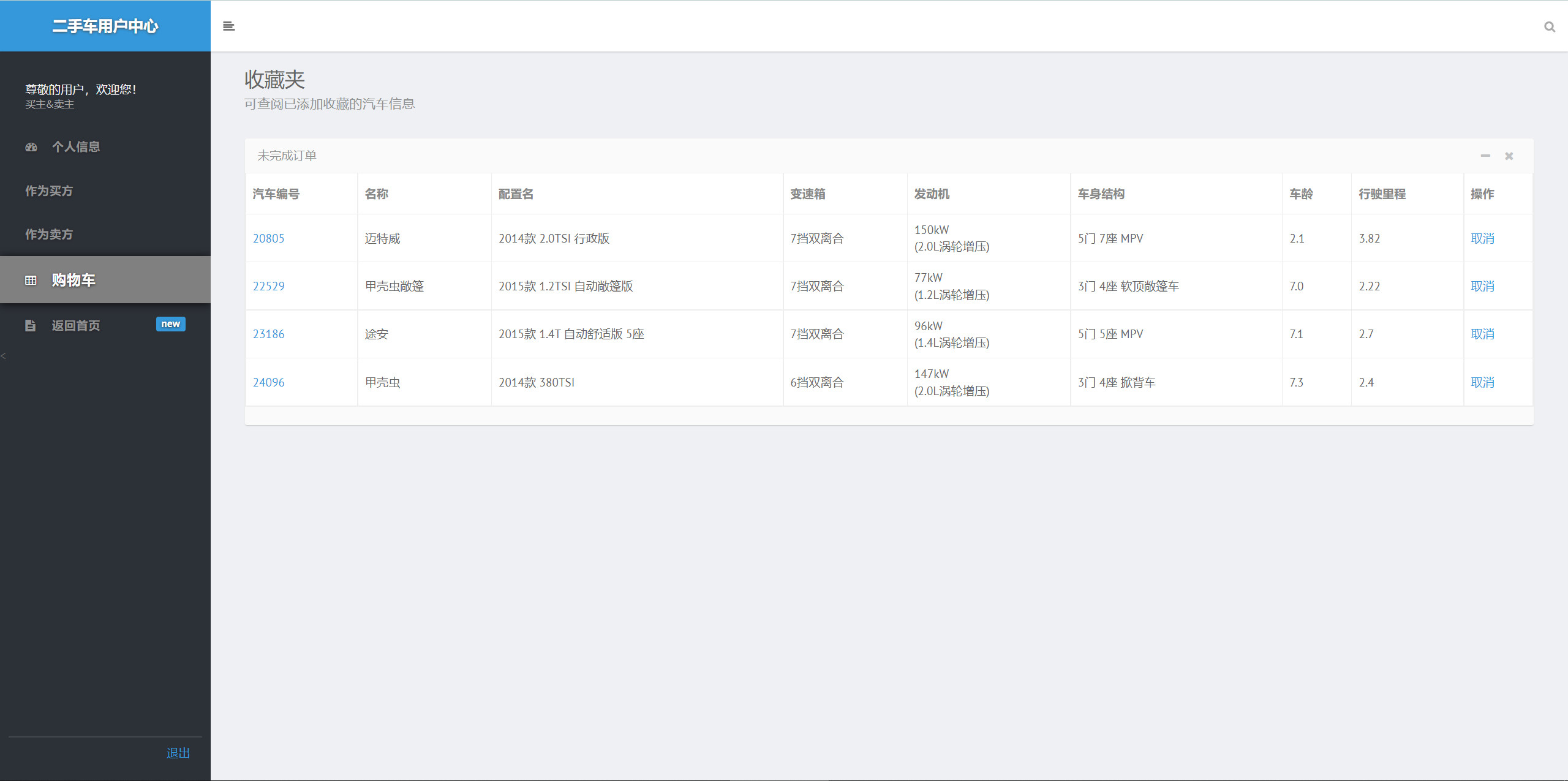The width and height of the screenshot is (1568, 781).
Task: Select mileage value 3.82
Action: point(1370,238)
